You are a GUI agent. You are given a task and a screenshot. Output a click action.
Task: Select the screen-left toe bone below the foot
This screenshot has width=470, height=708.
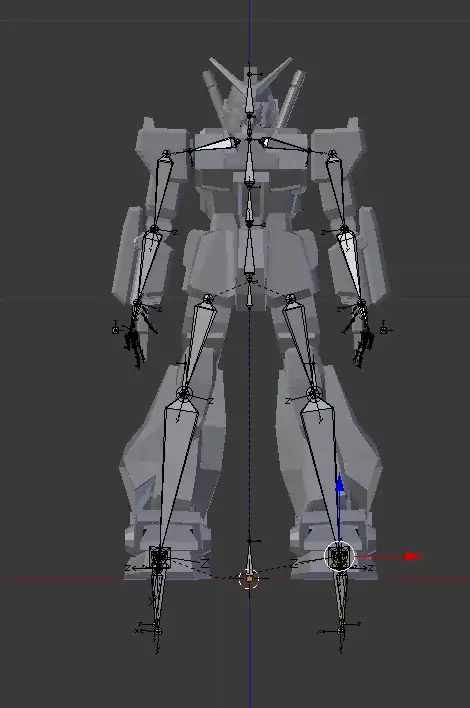[157, 597]
